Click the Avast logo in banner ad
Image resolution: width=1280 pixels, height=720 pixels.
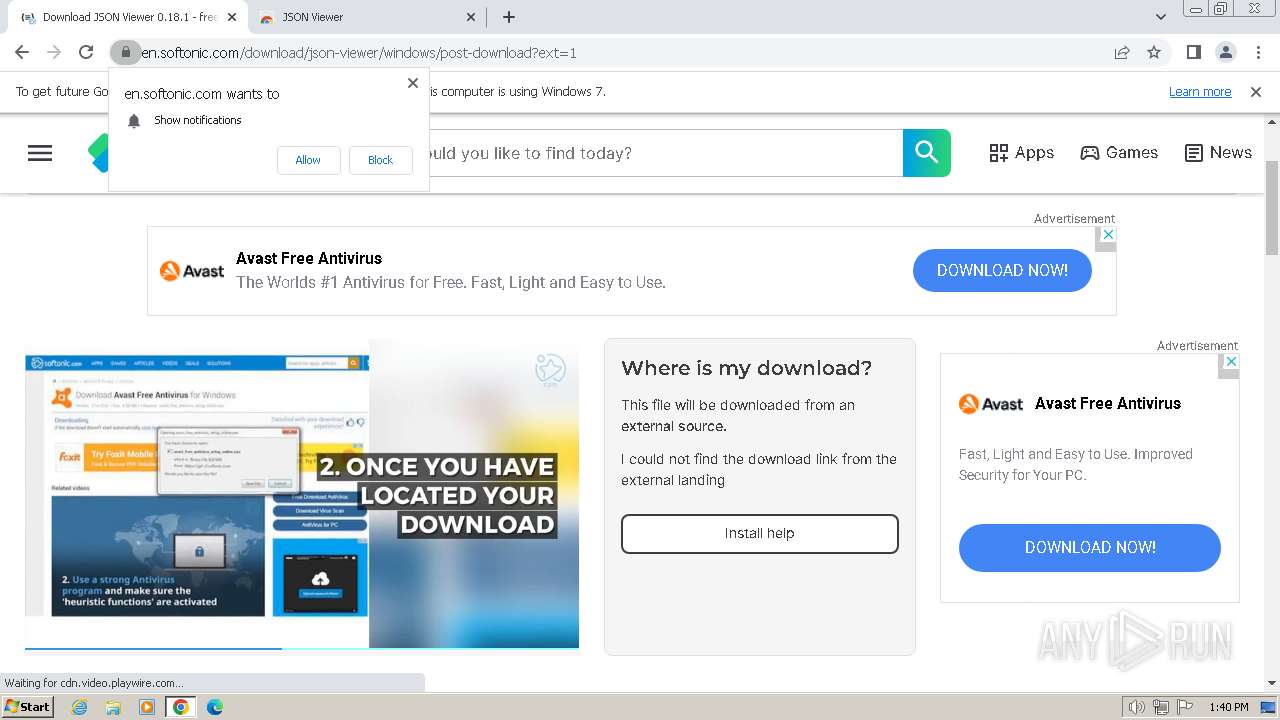(x=192, y=271)
